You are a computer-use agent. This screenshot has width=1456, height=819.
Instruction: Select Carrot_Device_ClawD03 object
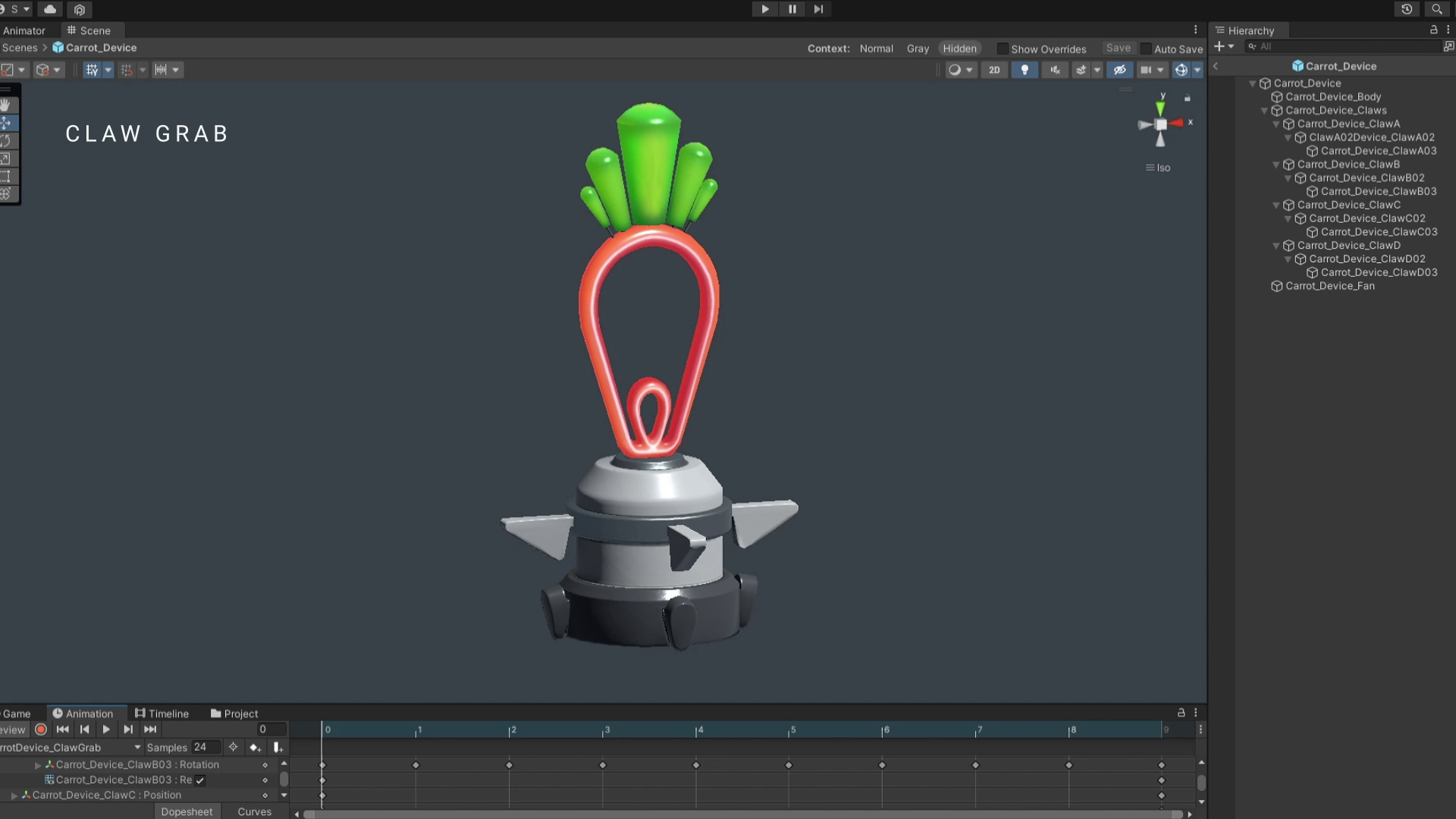[1378, 272]
